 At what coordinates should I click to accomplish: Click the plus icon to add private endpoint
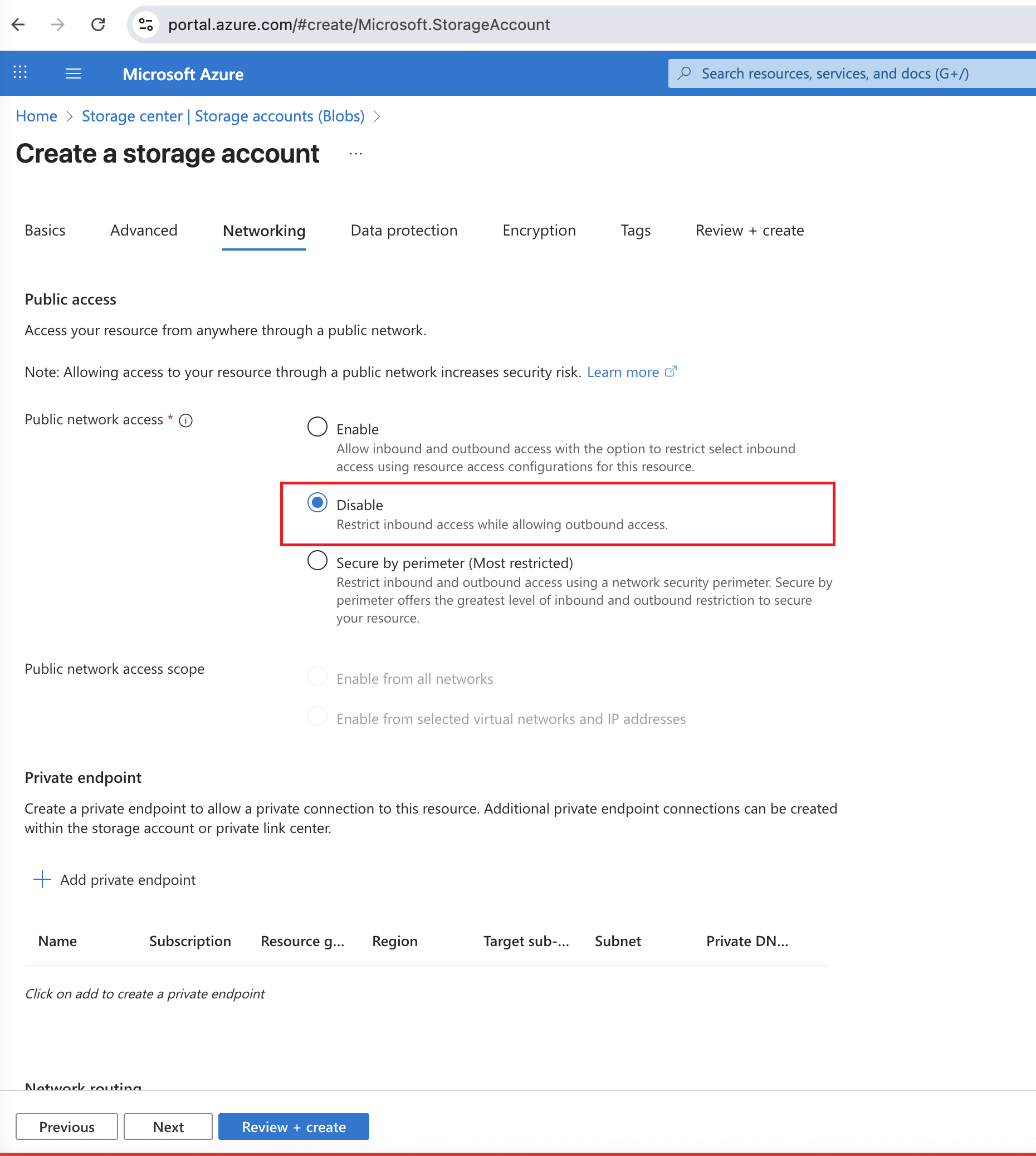tap(42, 879)
